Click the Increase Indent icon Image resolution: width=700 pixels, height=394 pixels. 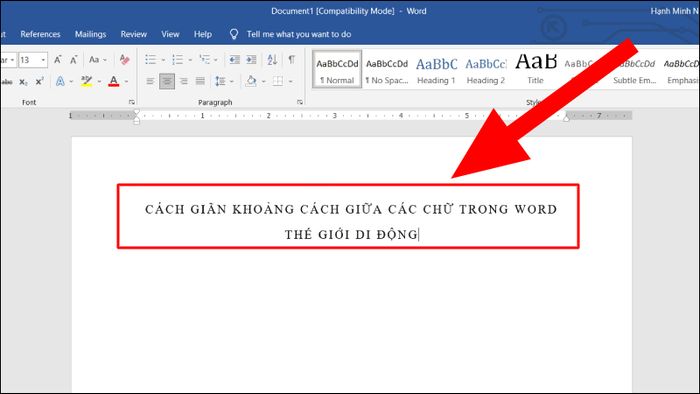[251, 60]
